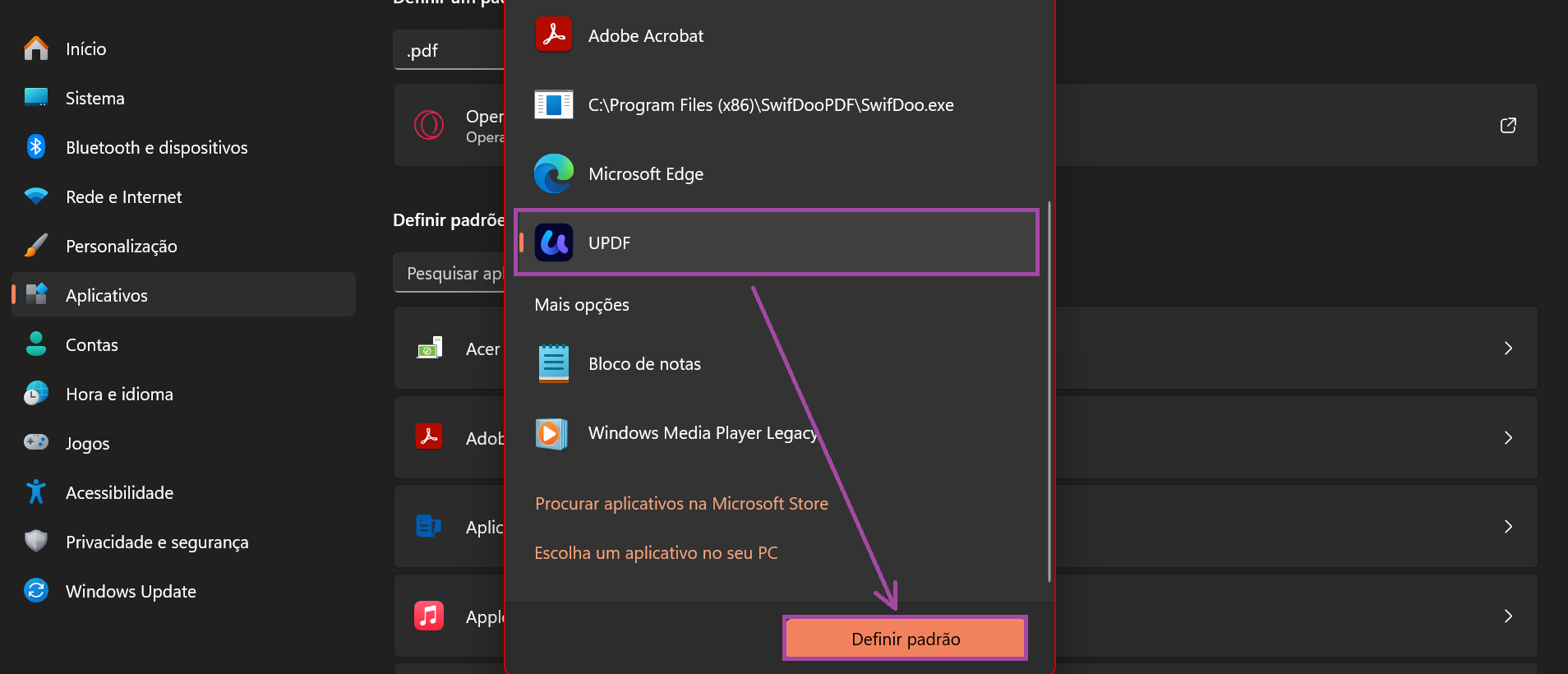The height and width of the screenshot is (674, 1568).
Task: Open Rede e Internet settings
Action: (184, 196)
